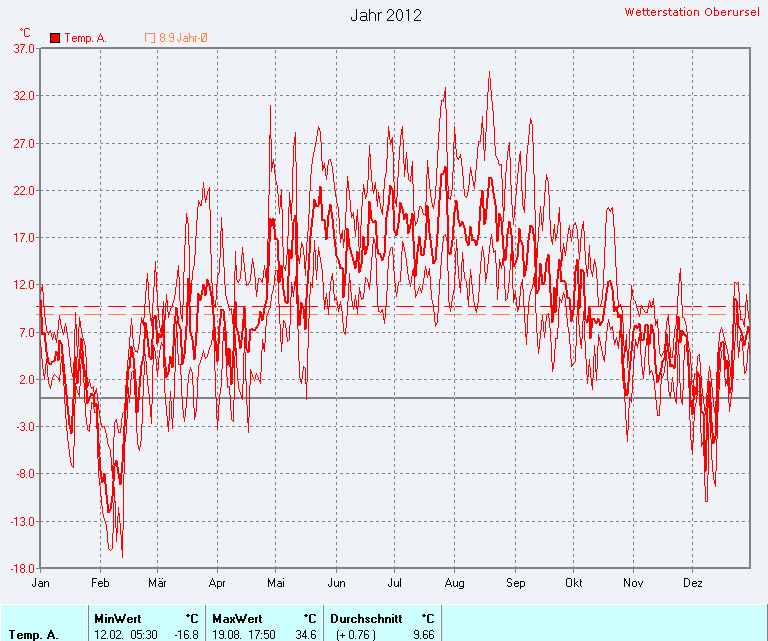The width and height of the screenshot is (768, 641).
Task: Click the -13.0 y-axis value
Action: (x=23, y=522)
